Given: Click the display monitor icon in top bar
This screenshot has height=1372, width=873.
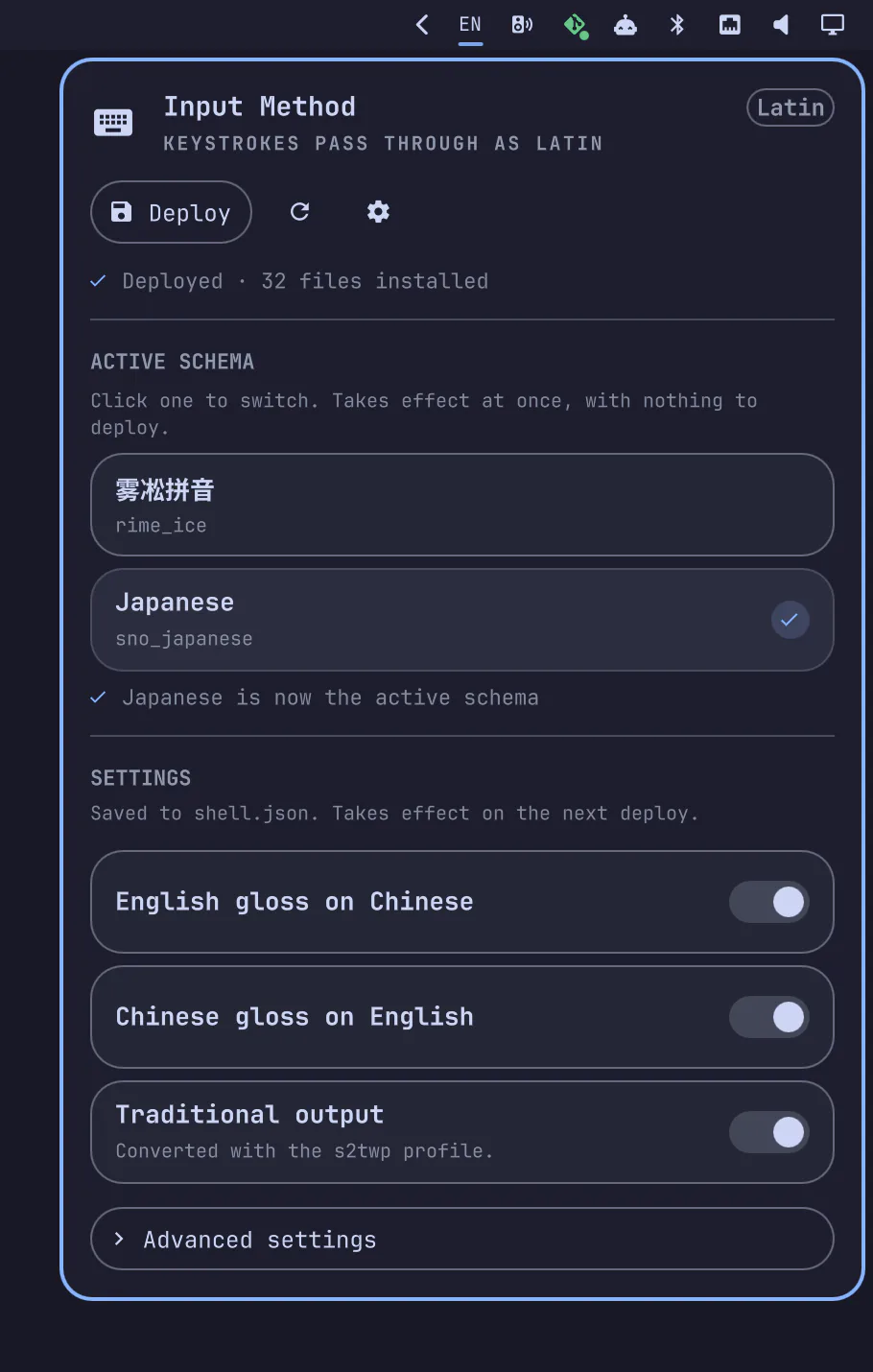Looking at the screenshot, I should [833, 25].
